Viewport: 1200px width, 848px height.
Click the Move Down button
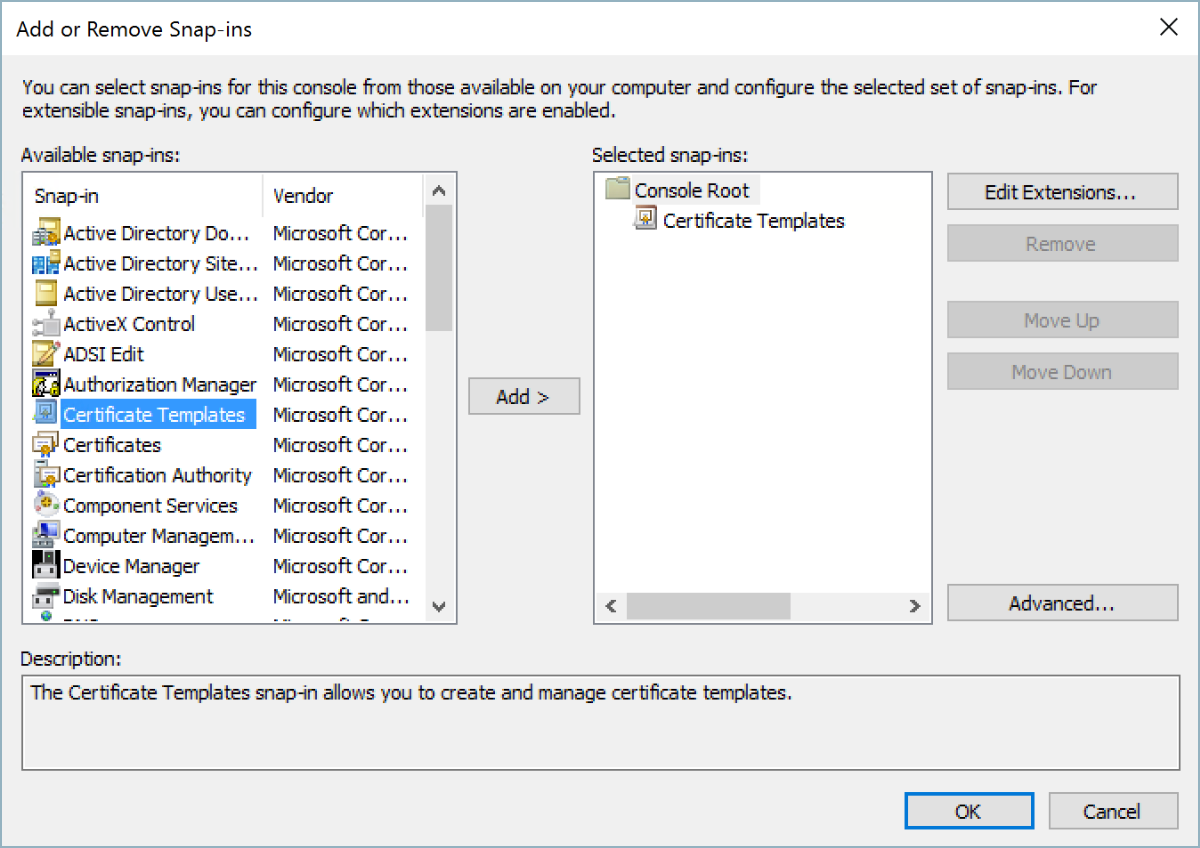(1063, 372)
